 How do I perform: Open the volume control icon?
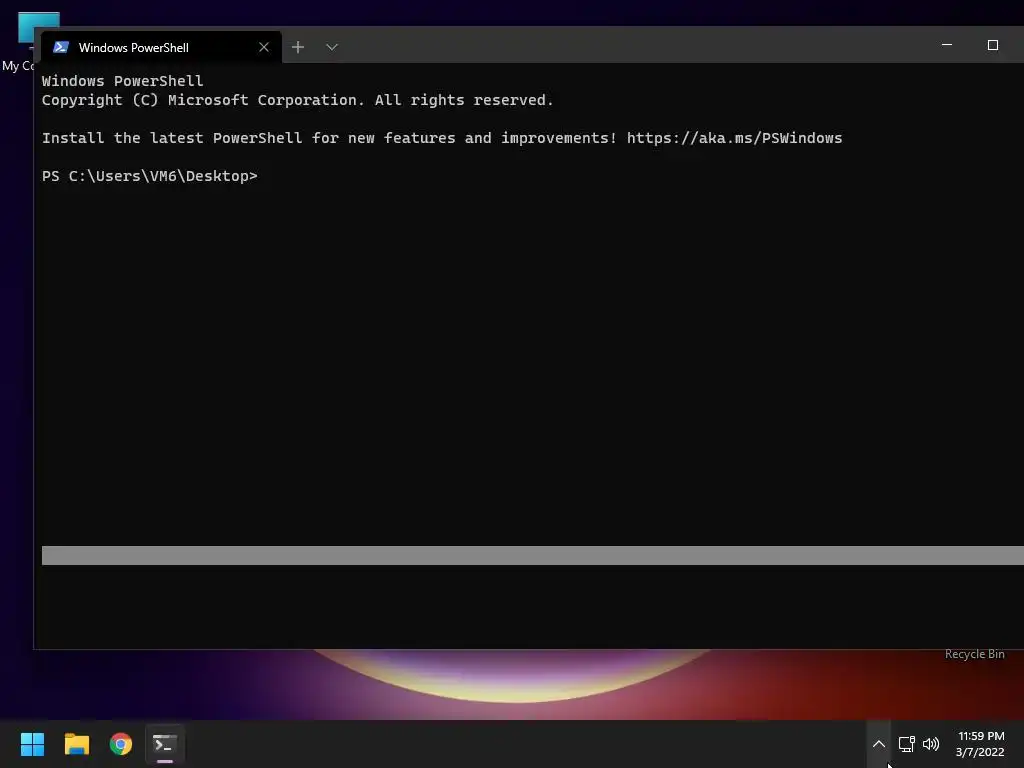[931, 744]
